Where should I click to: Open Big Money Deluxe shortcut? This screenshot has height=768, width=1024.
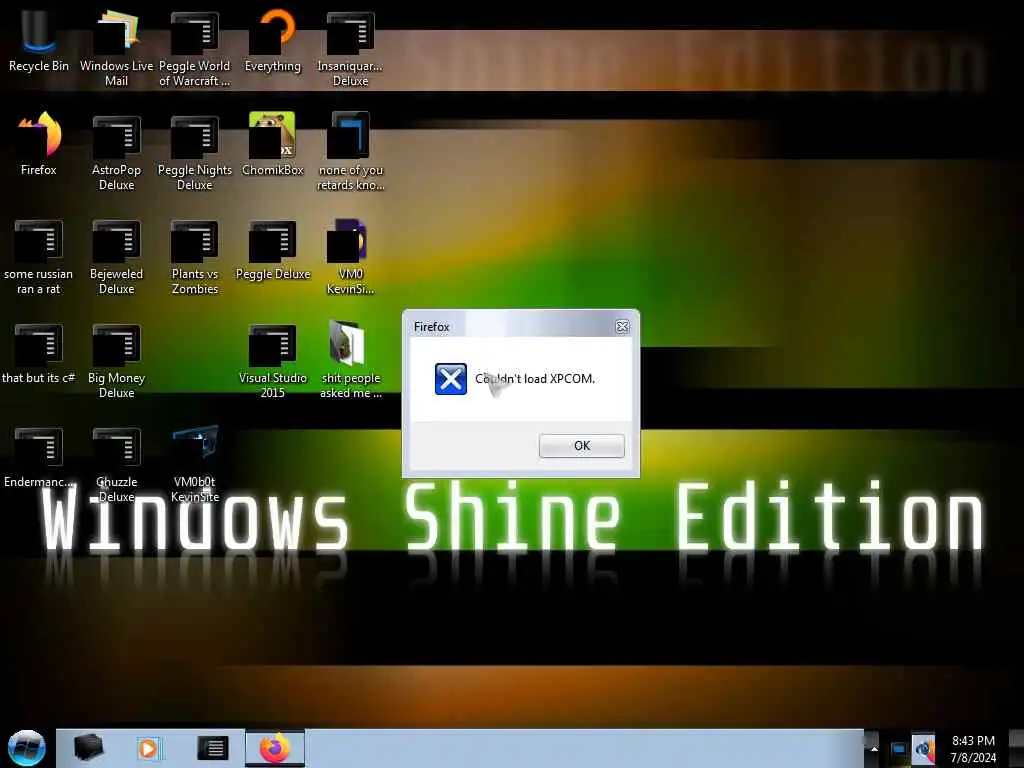(x=116, y=359)
